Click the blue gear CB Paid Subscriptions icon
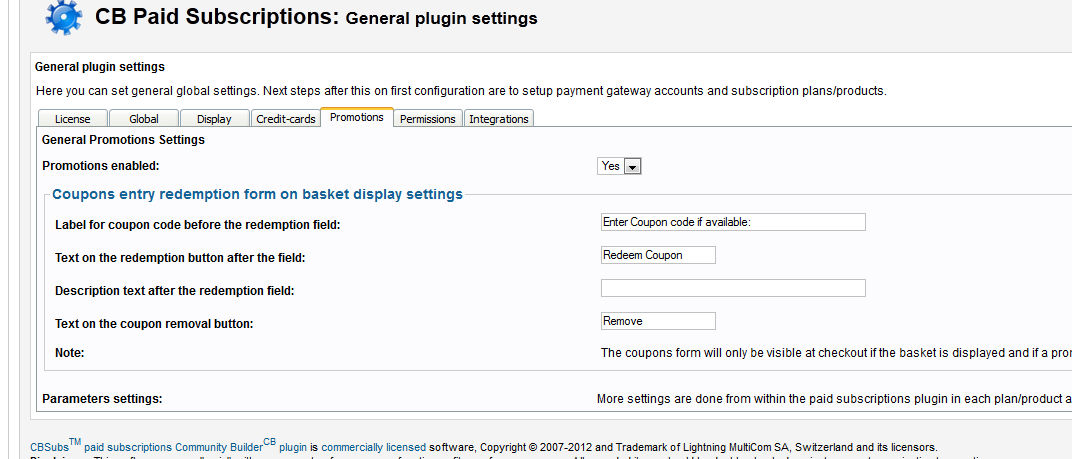 tap(64, 17)
